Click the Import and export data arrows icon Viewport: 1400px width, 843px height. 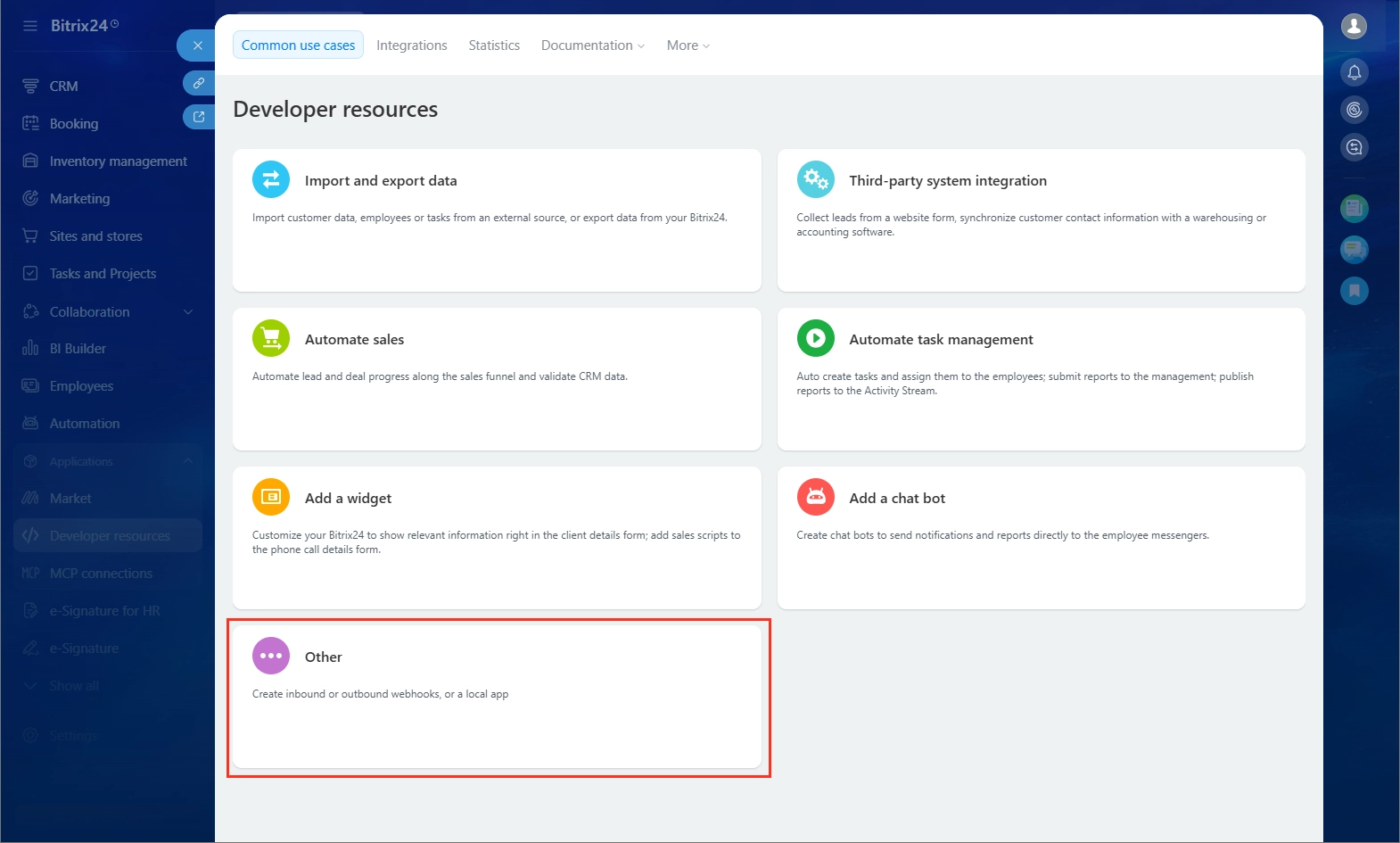pyautogui.click(x=271, y=180)
